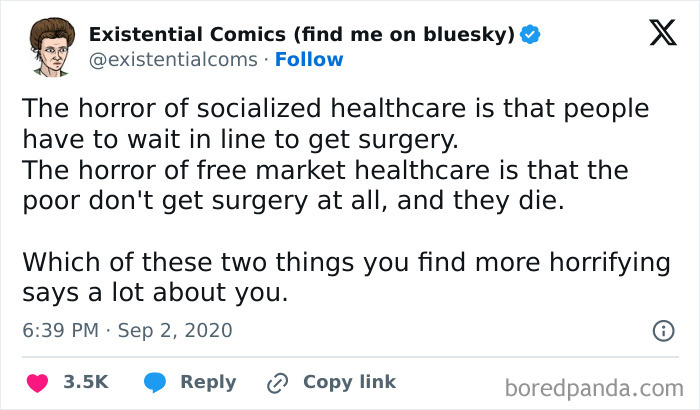Click the blue reply speech bubble icon
The height and width of the screenshot is (410, 700).
point(154,382)
